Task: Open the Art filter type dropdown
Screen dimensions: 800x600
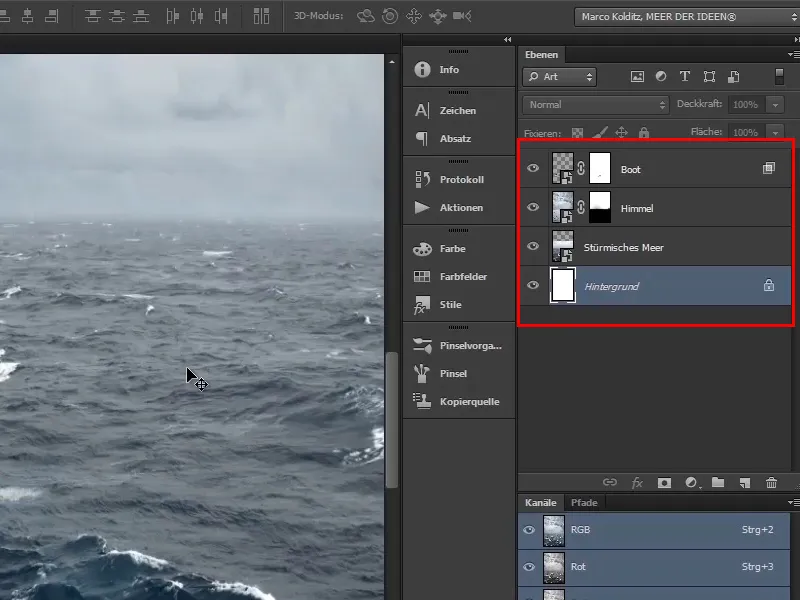Action: click(x=559, y=77)
